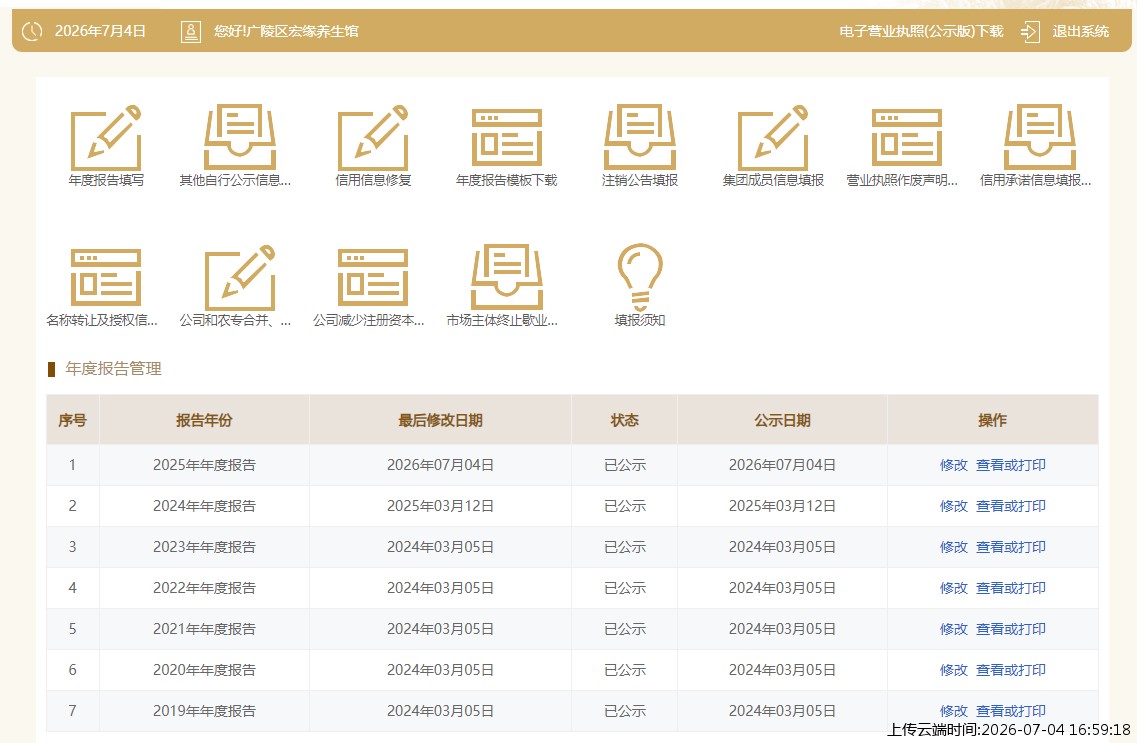Image resolution: width=1137 pixels, height=743 pixels.
Task: Click 修改 for 2019年年度报告
Action: pyautogui.click(x=954, y=710)
